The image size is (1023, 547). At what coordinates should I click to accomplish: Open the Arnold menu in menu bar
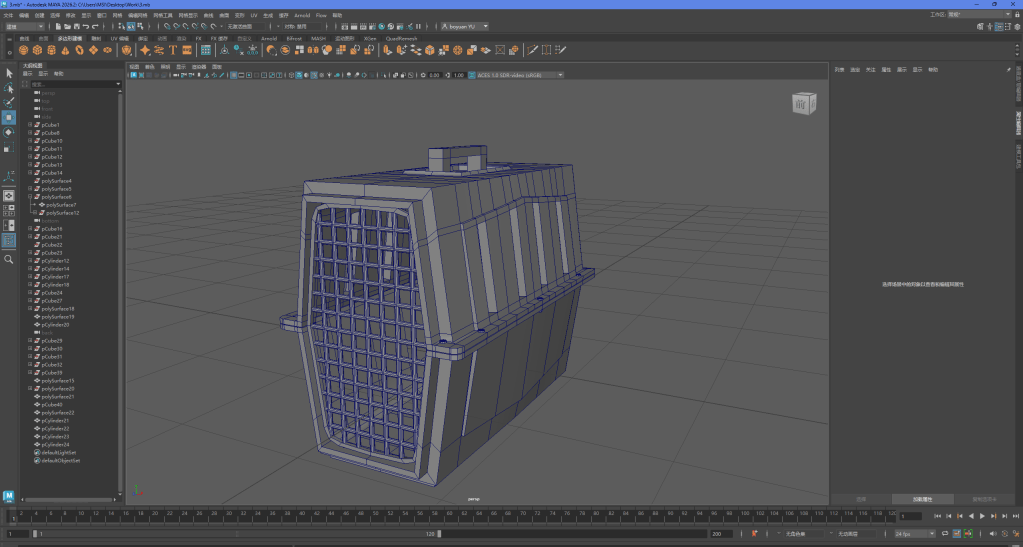pos(302,16)
